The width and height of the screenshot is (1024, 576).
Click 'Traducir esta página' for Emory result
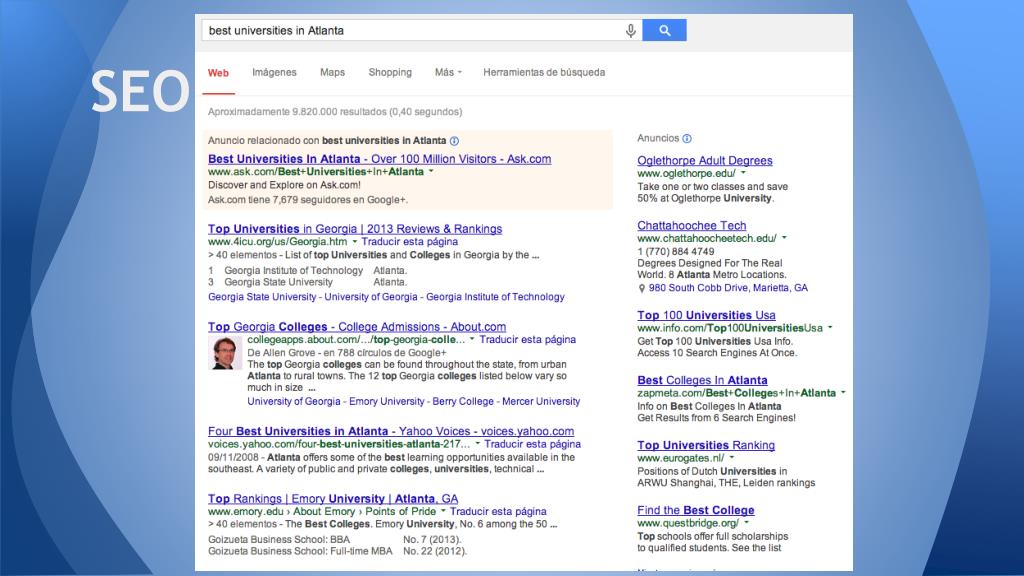[498, 511]
